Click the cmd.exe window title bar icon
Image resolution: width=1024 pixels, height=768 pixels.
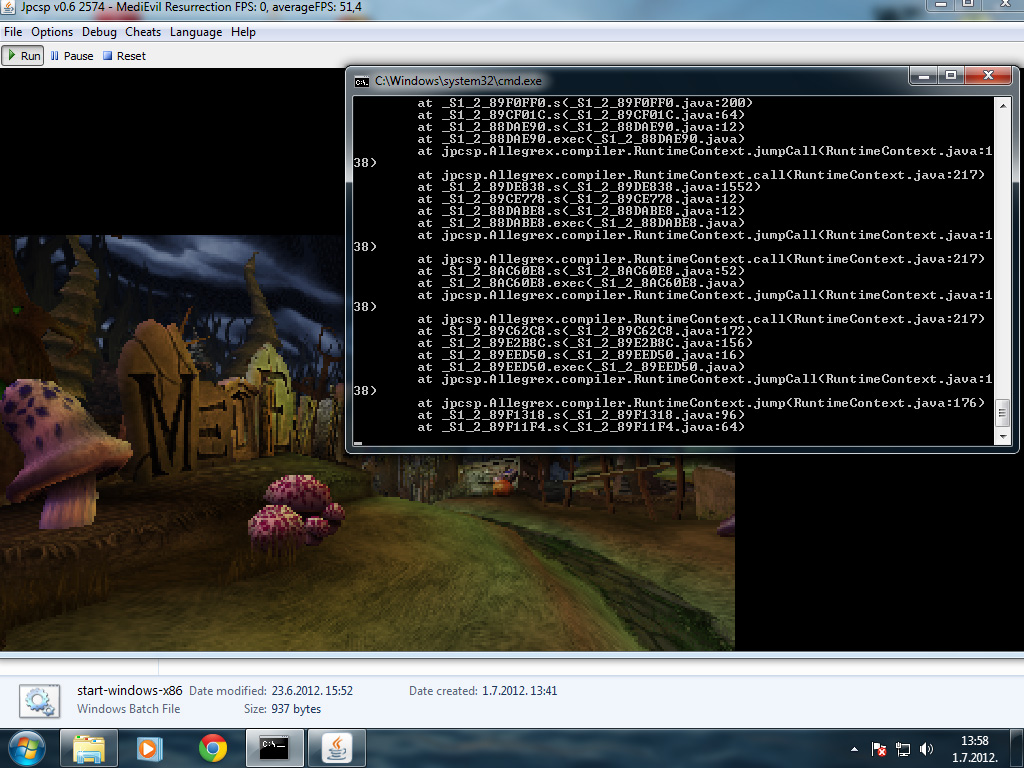pyautogui.click(x=361, y=80)
